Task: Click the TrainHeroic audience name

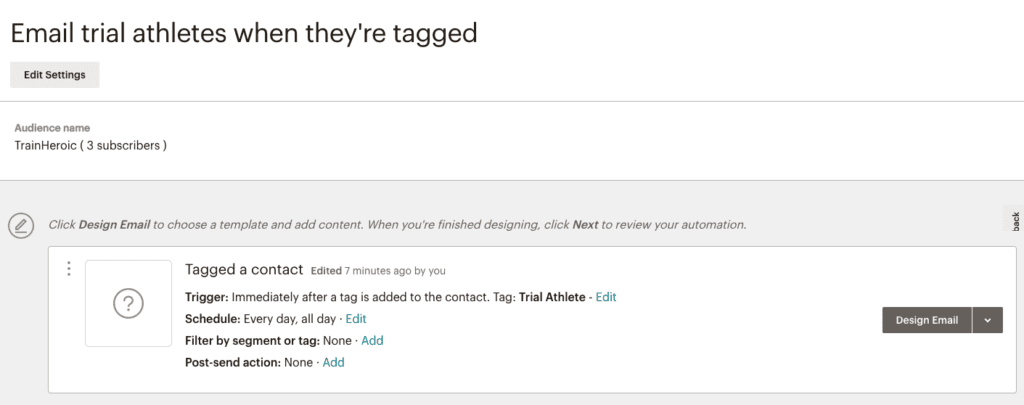Action: [91, 146]
